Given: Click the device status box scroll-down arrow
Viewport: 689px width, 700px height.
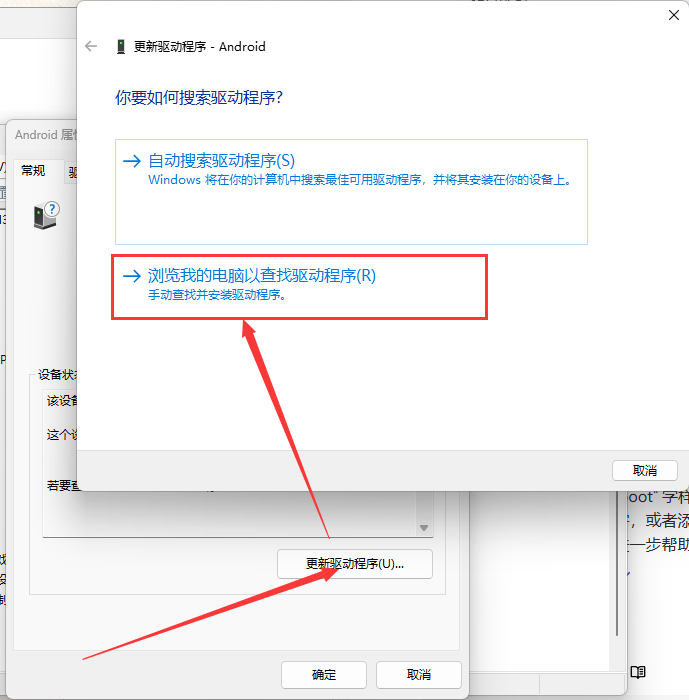Looking at the screenshot, I should pos(424,528).
